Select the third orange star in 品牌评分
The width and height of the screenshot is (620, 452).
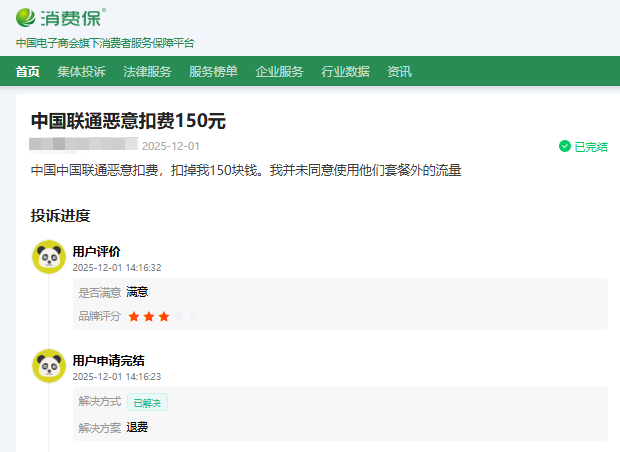pyautogui.click(x=164, y=316)
